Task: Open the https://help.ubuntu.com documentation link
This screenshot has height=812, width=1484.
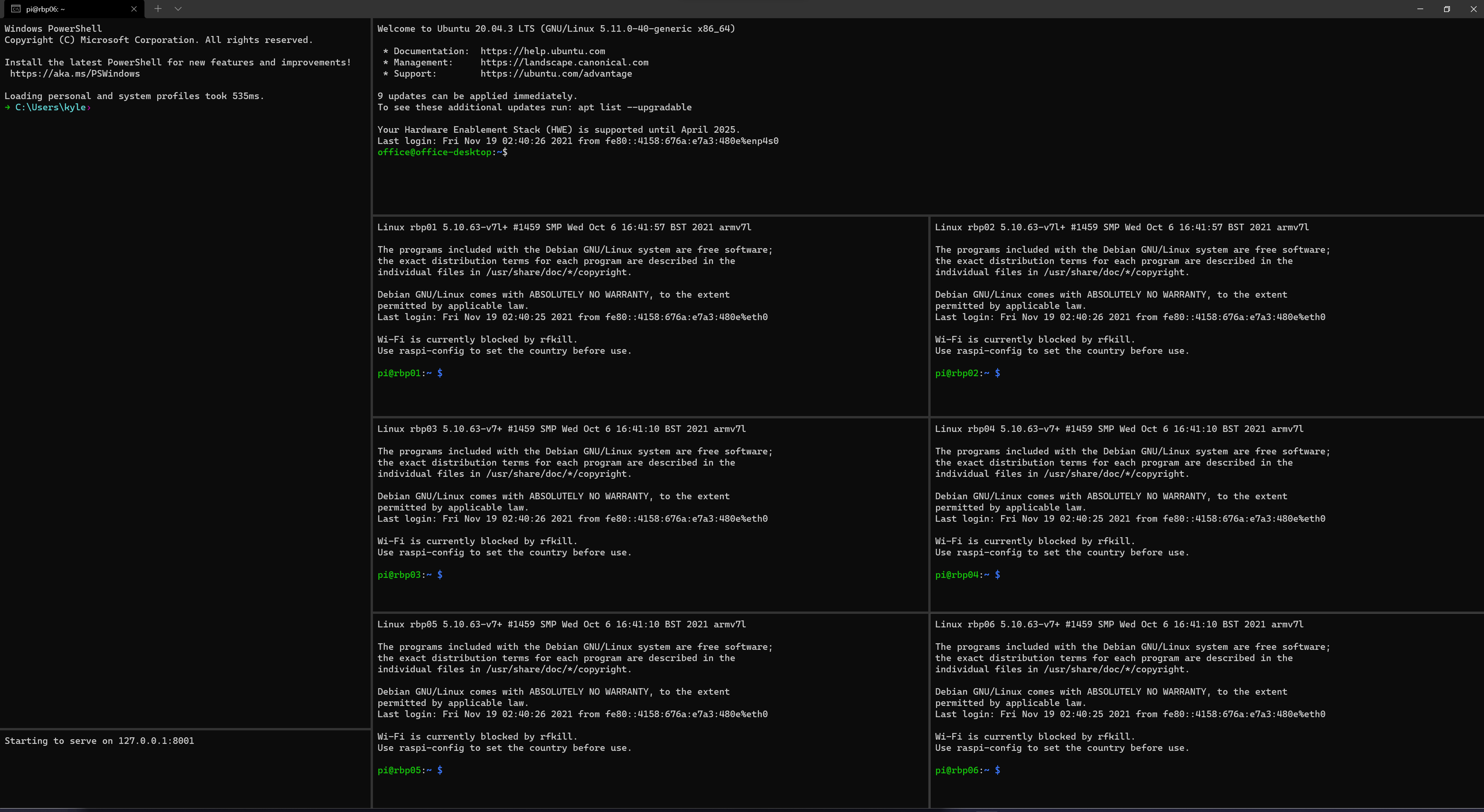Action: pyautogui.click(x=543, y=51)
